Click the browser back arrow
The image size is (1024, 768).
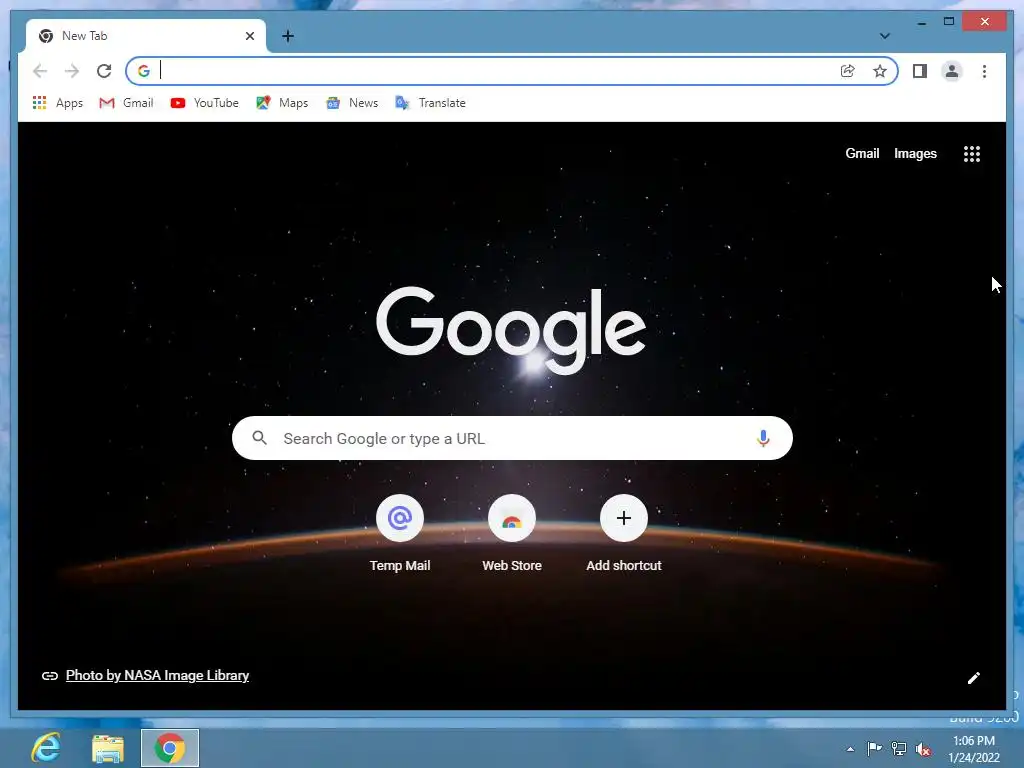[40, 71]
